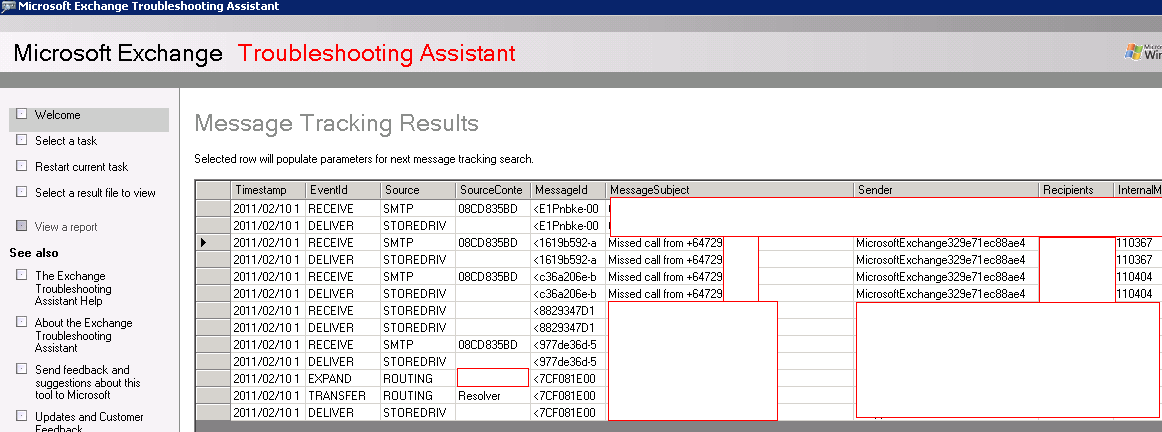Click MessageId <c36a206e-b in RECEIVE row
Screen dimensions: 1162x432
tap(568, 276)
